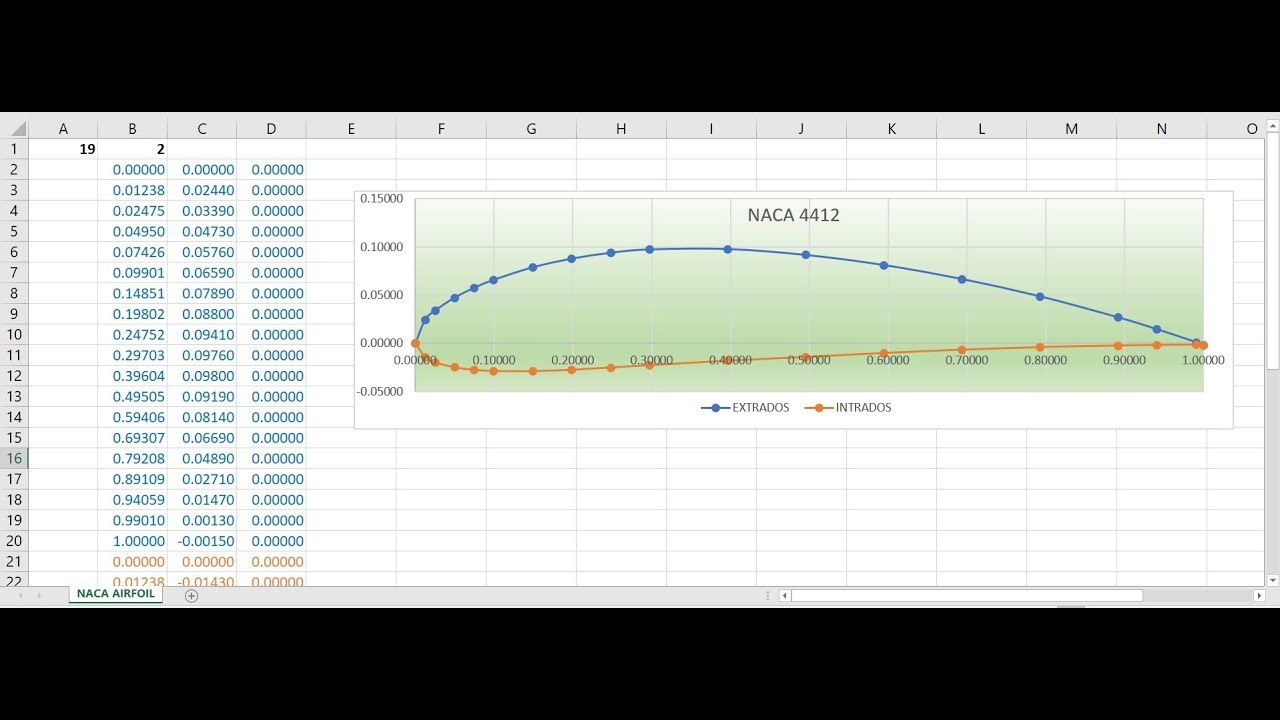The image size is (1280, 720).
Task: Click the vertical scrollbar up arrow
Action: click(x=1272, y=127)
